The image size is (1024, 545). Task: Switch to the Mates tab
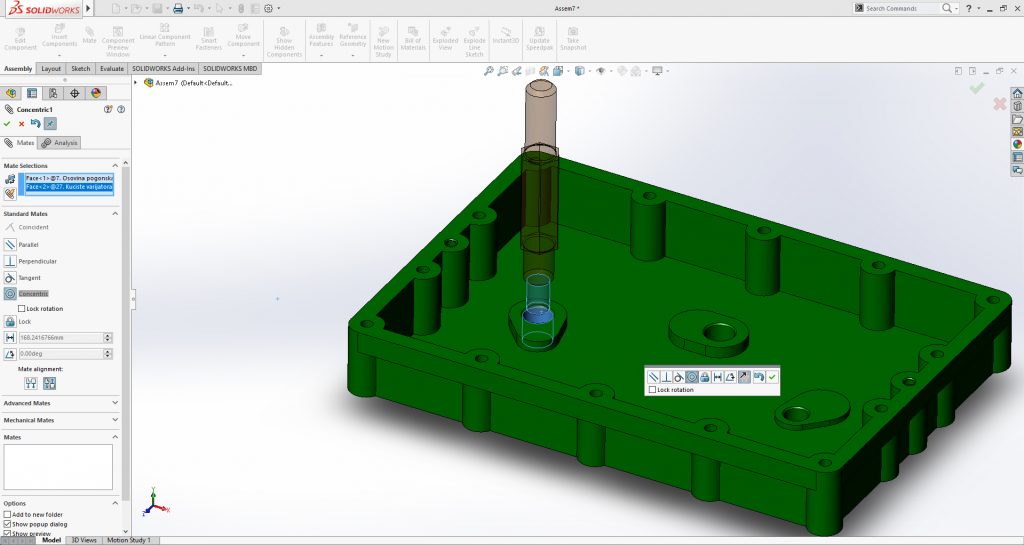click(x=19, y=143)
